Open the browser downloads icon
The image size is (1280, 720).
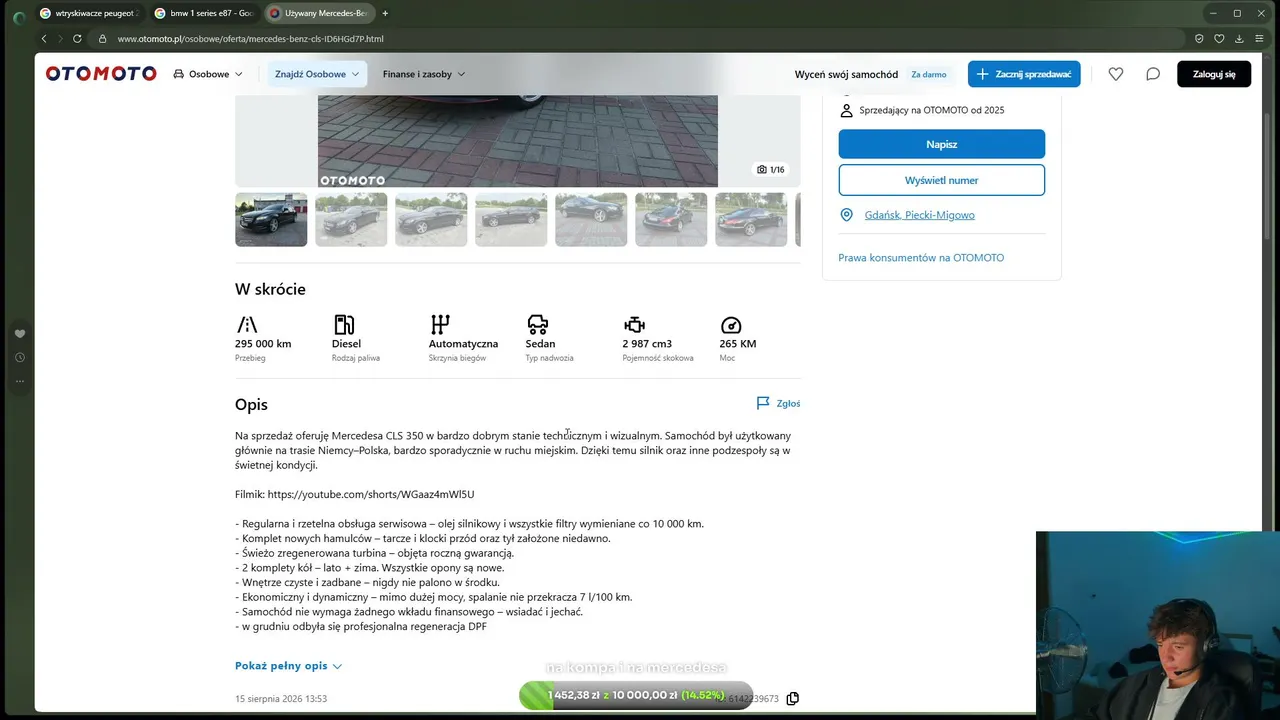pyautogui.click(x=1239, y=39)
